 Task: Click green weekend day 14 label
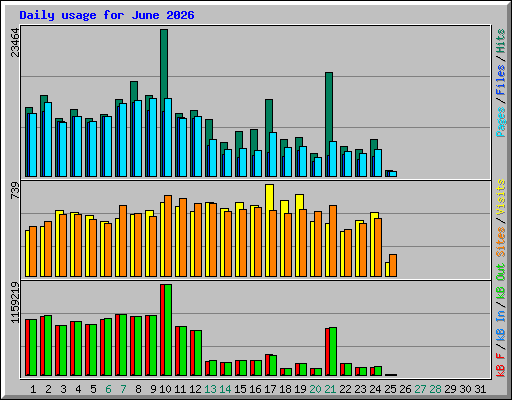point(225,389)
